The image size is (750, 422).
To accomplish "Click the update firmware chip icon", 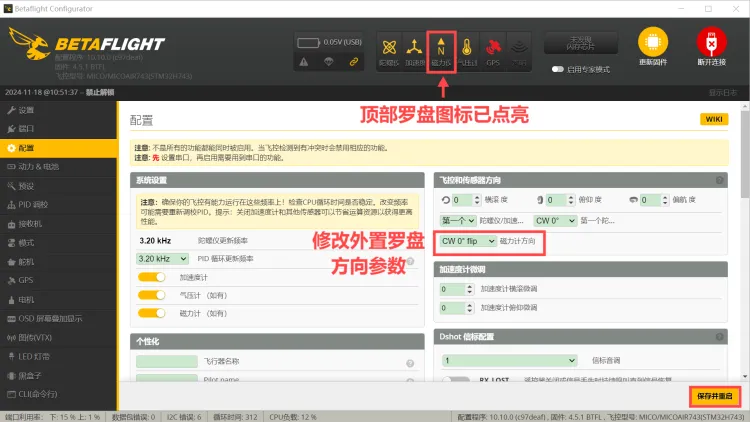I will coord(653,43).
